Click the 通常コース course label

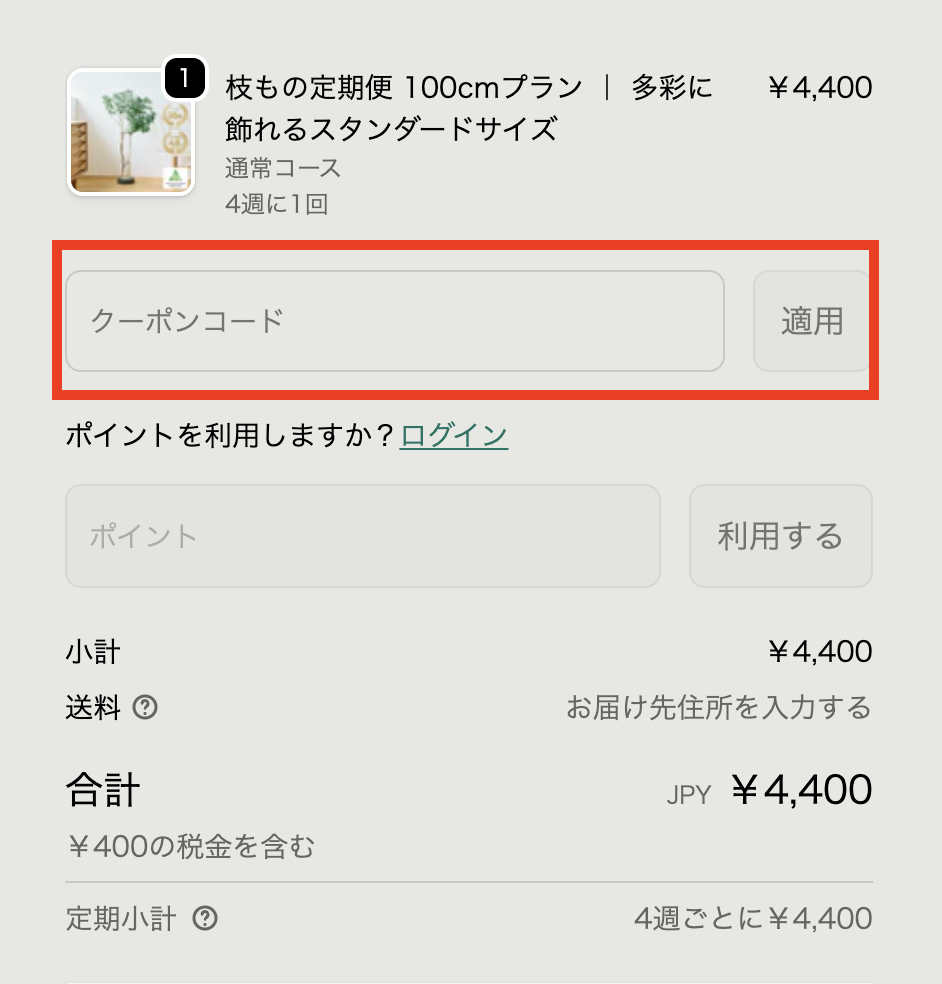pos(283,167)
